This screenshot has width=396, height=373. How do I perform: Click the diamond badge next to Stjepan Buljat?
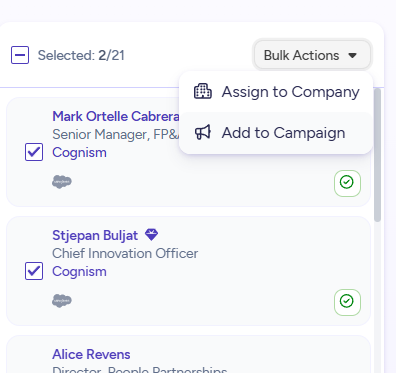[x=151, y=235]
